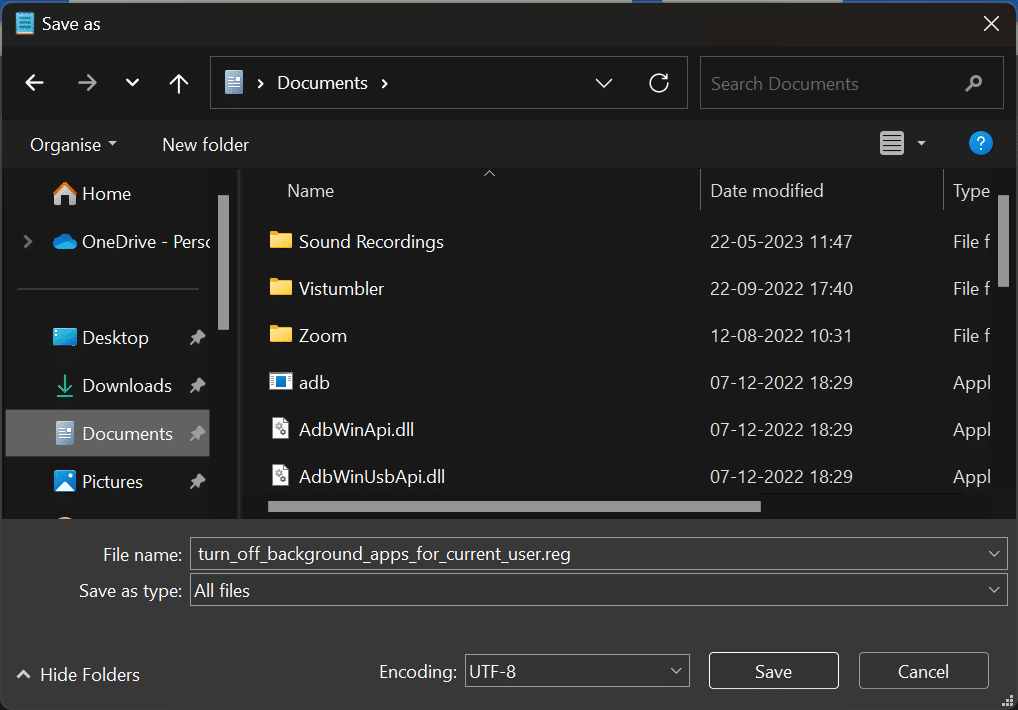Select the Vistumbler folder
The height and width of the screenshot is (710, 1018).
coord(341,289)
